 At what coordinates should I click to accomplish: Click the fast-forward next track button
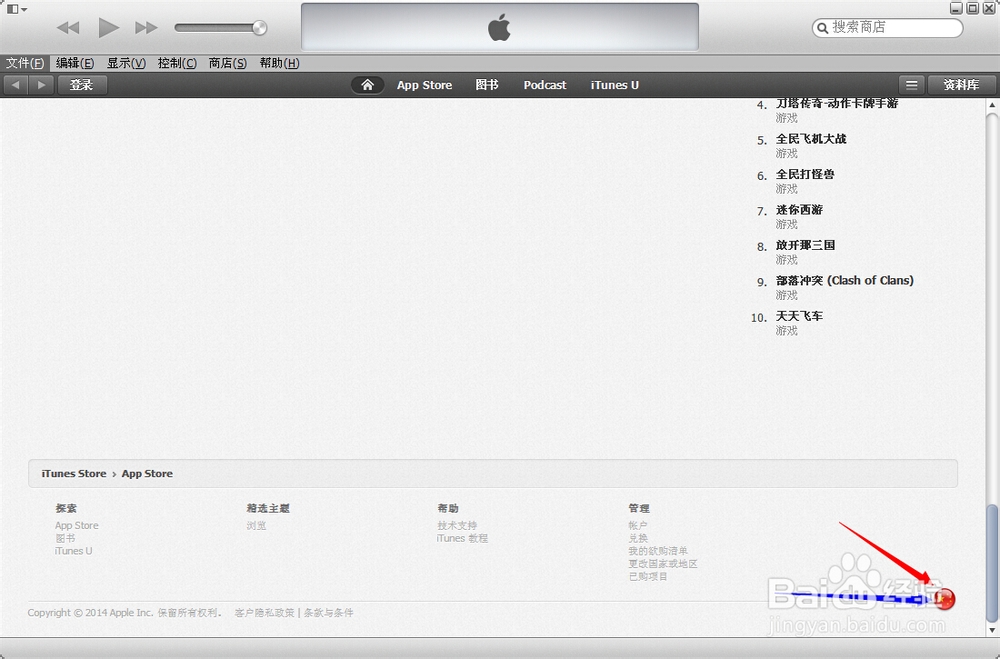pyautogui.click(x=146, y=27)
